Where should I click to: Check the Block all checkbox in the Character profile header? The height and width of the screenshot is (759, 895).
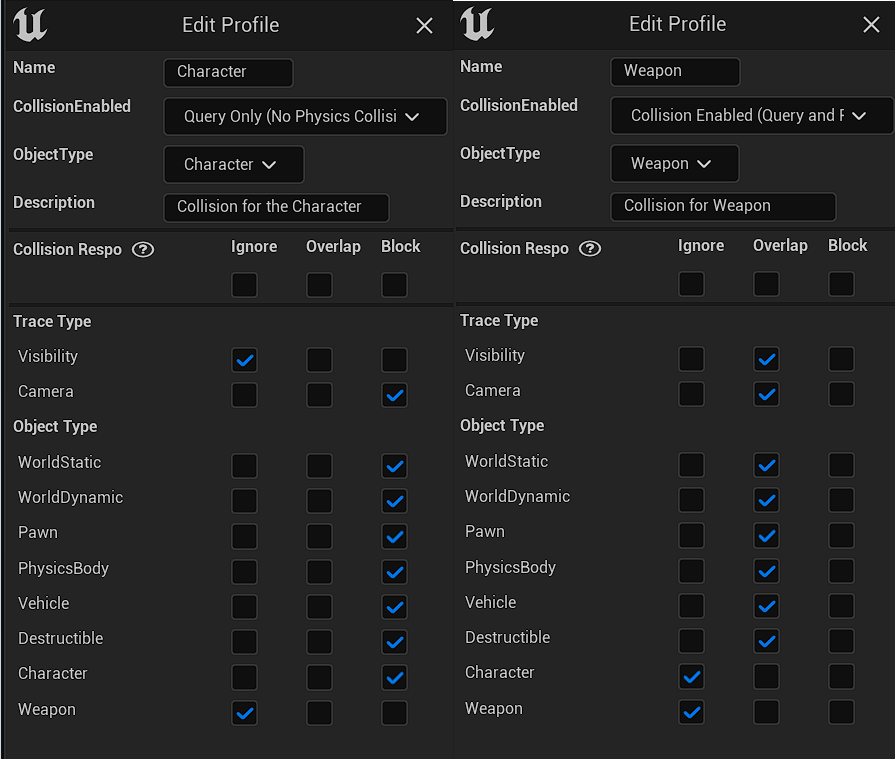coord(394,285)
